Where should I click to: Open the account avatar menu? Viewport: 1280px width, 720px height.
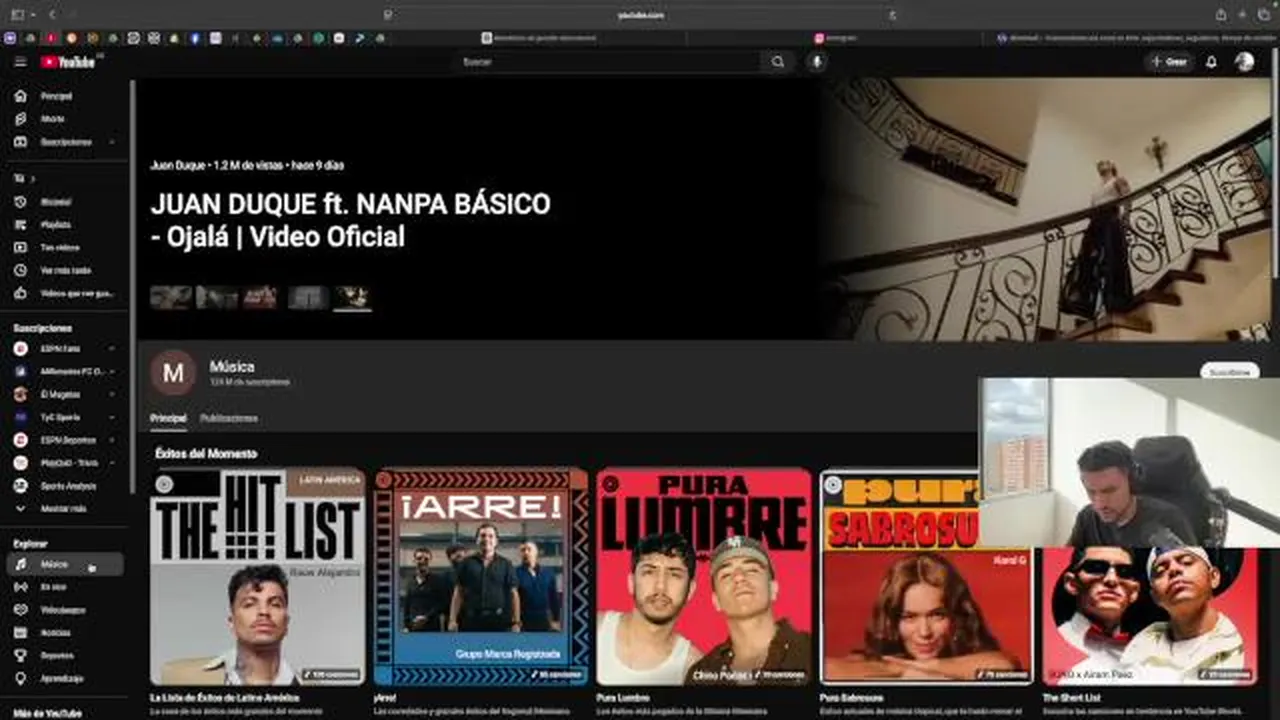(x=1244, y=62)
